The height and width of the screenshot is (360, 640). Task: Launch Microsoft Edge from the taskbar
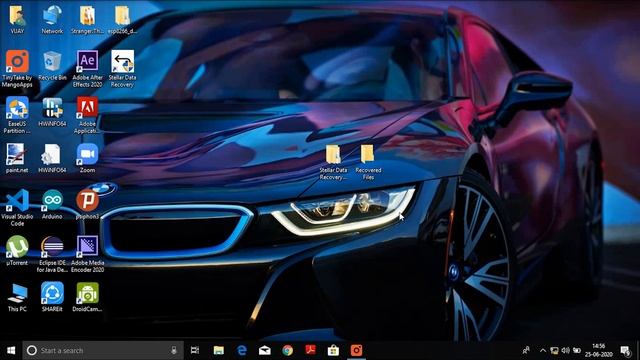coord(242,350)
